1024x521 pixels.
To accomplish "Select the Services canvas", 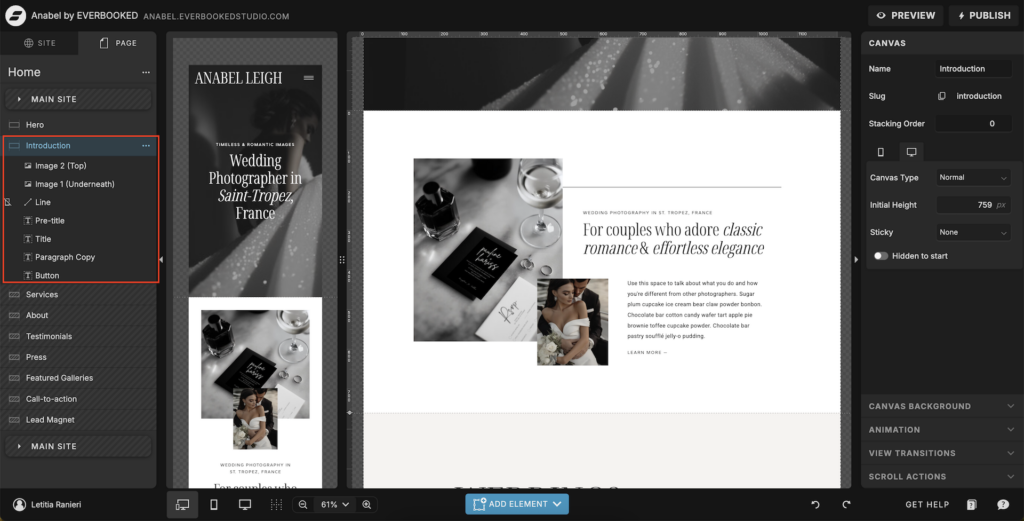I will point(78,294).
